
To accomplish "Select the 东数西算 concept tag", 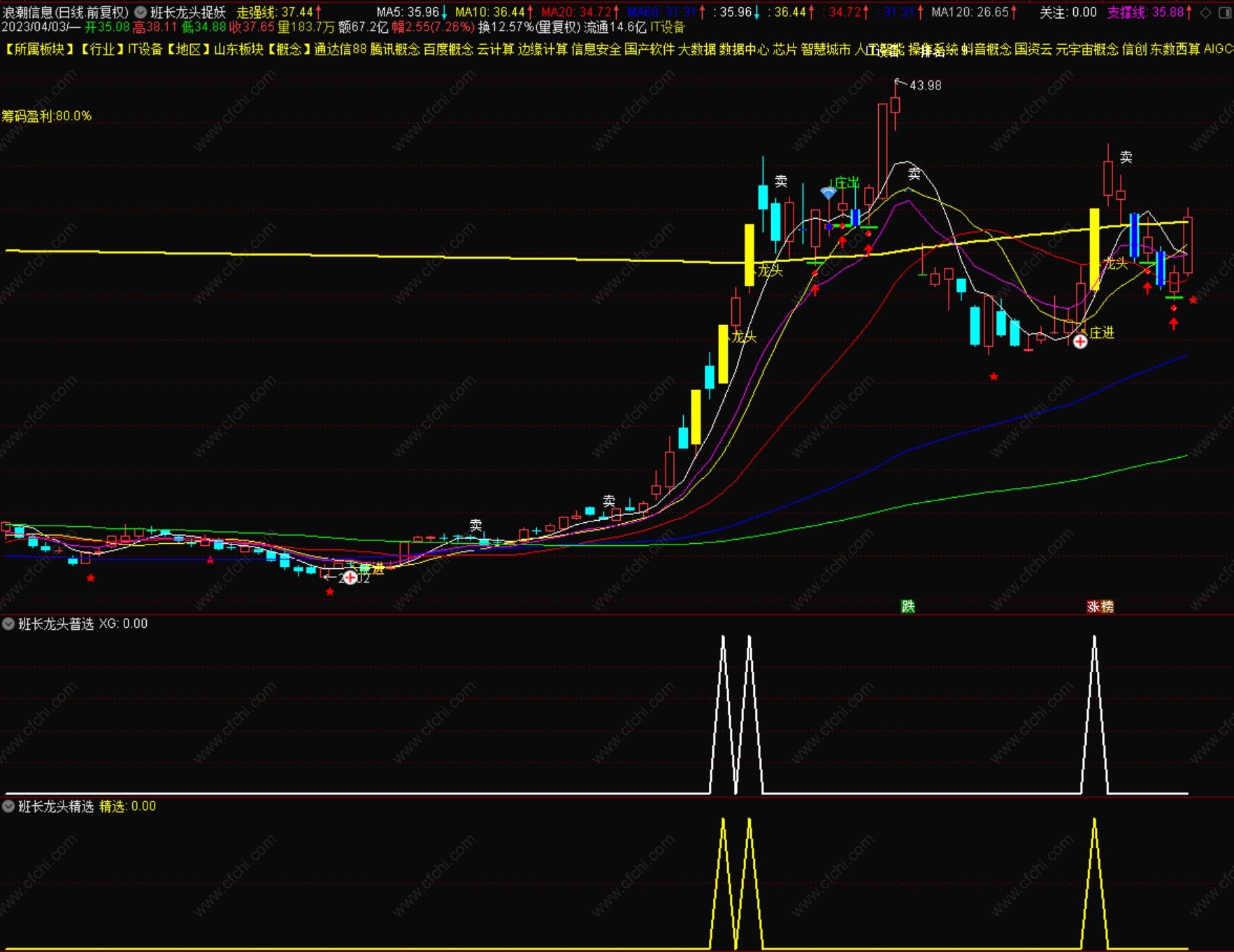I will [1175, 49].
